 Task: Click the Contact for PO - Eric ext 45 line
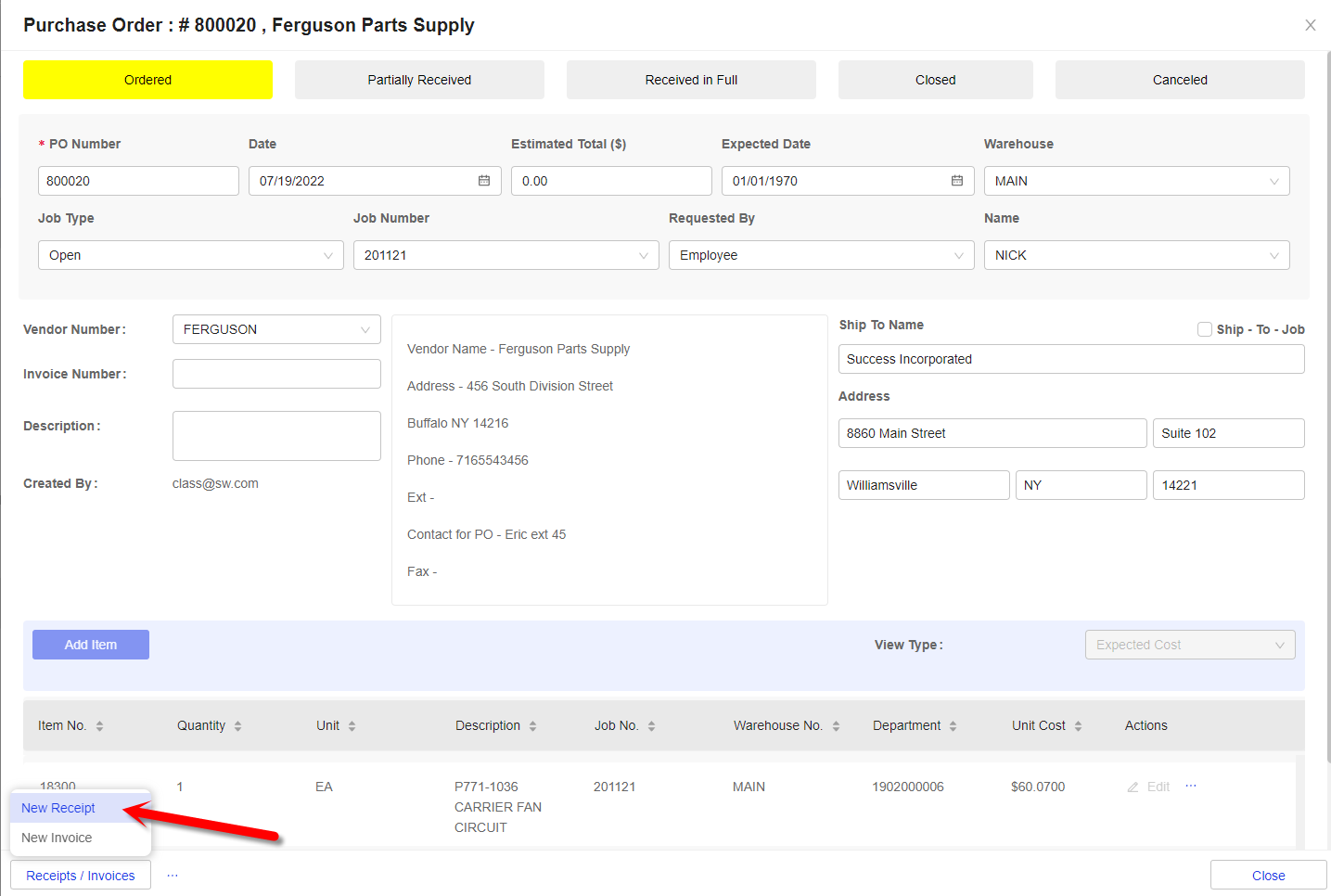486,534
